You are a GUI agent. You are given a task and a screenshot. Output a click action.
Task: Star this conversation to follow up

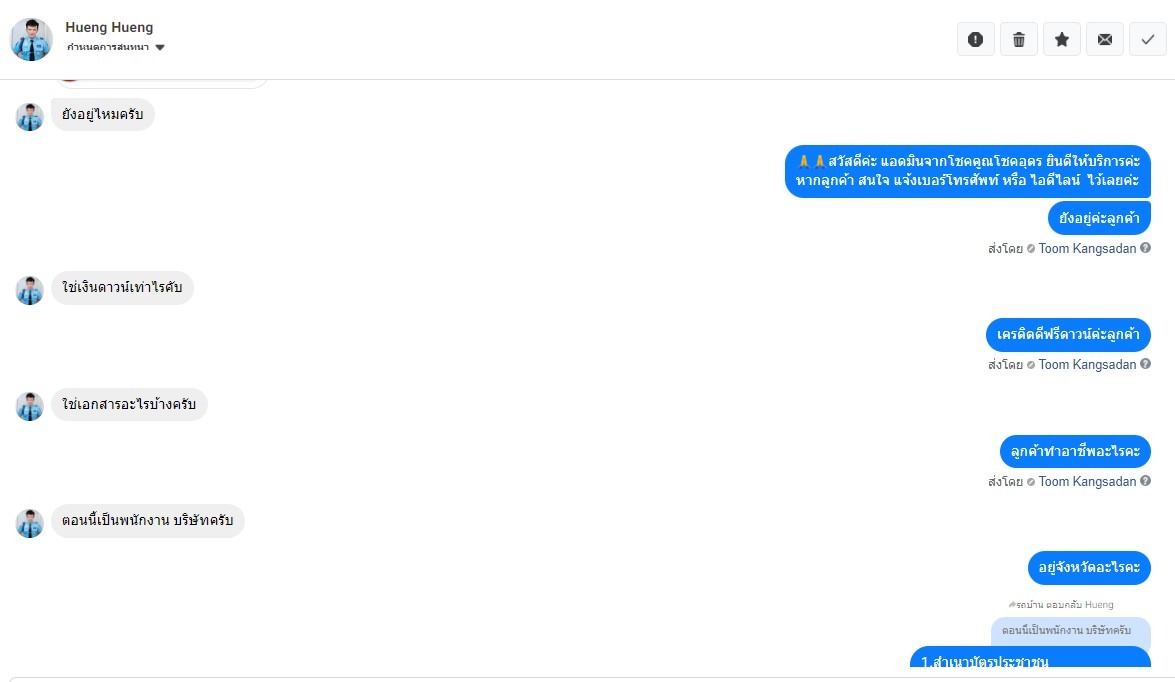[x=1061, y=40]
